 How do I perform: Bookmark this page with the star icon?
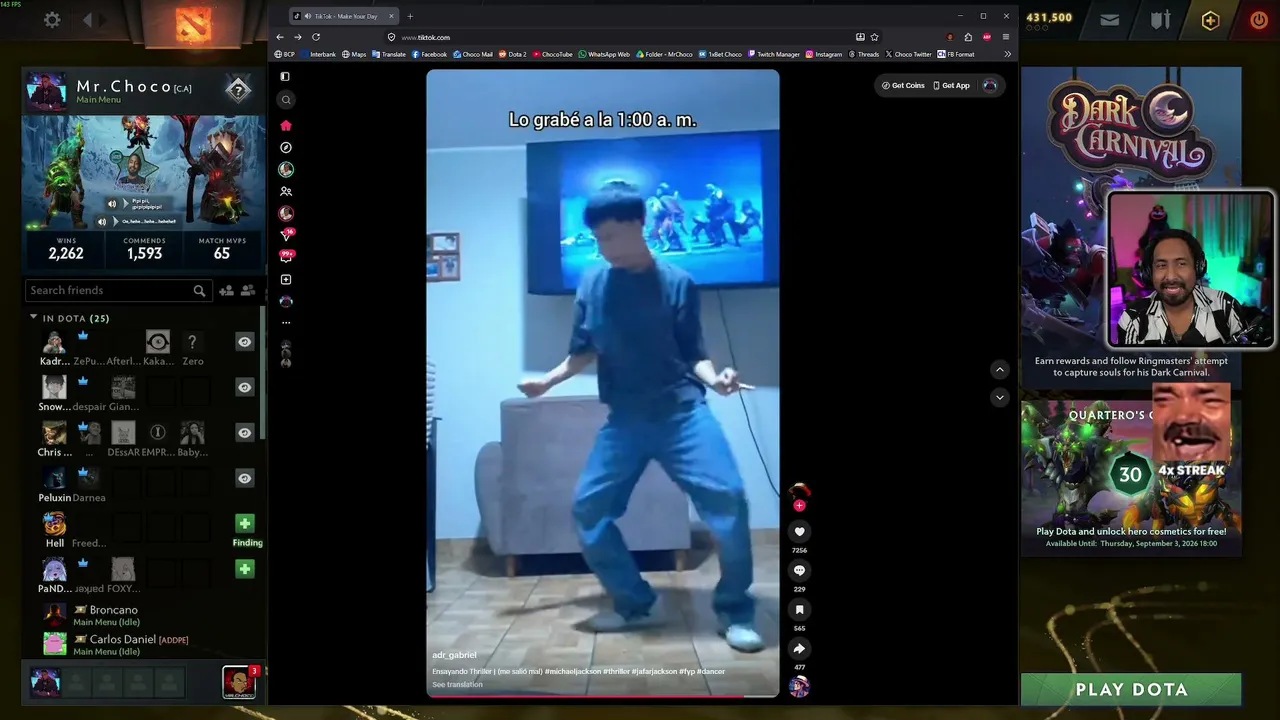(875, 37)
